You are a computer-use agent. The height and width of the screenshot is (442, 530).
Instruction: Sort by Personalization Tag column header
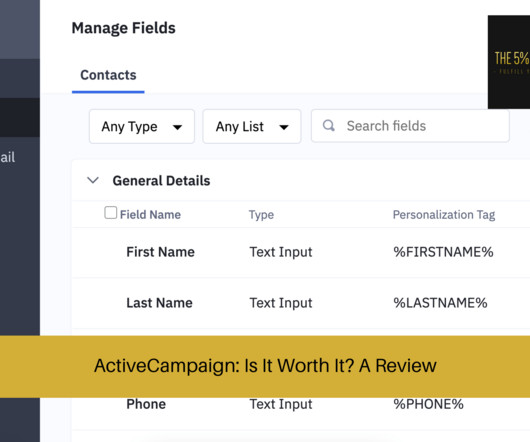[444, 215]
